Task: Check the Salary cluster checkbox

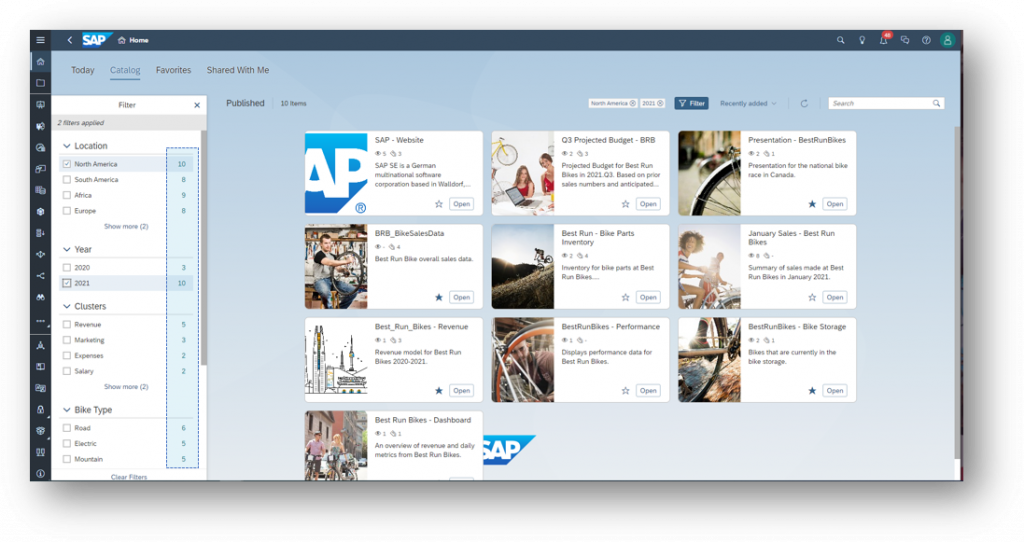Action: tap(67, 372)
